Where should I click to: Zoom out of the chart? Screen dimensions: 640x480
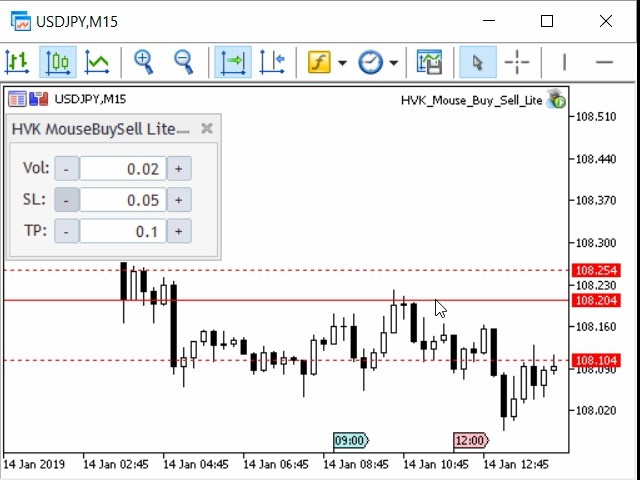(183, 62)
